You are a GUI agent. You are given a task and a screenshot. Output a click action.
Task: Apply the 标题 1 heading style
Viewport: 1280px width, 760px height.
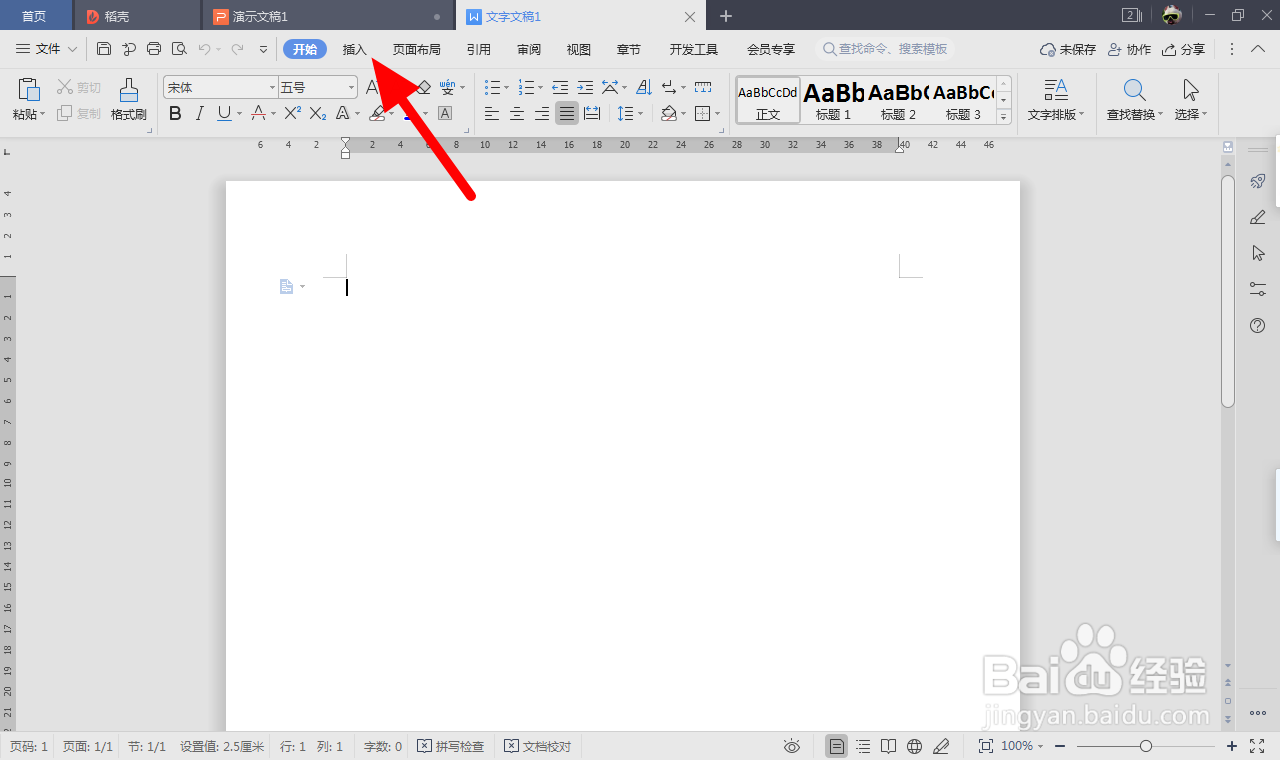coord(833,100)
